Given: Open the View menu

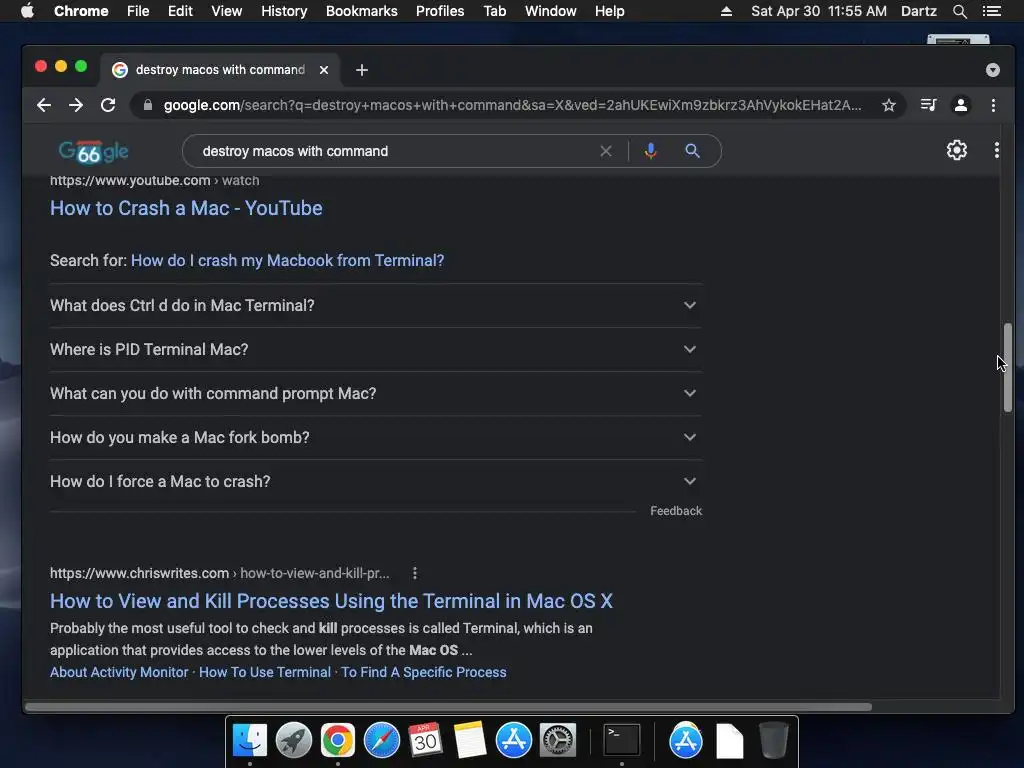Looking at the screenshot, I should [226, 11].
